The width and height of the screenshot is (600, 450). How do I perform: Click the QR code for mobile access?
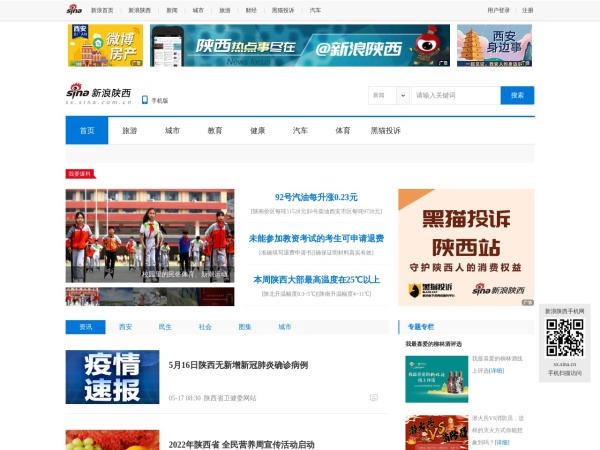tap(564, 338)
